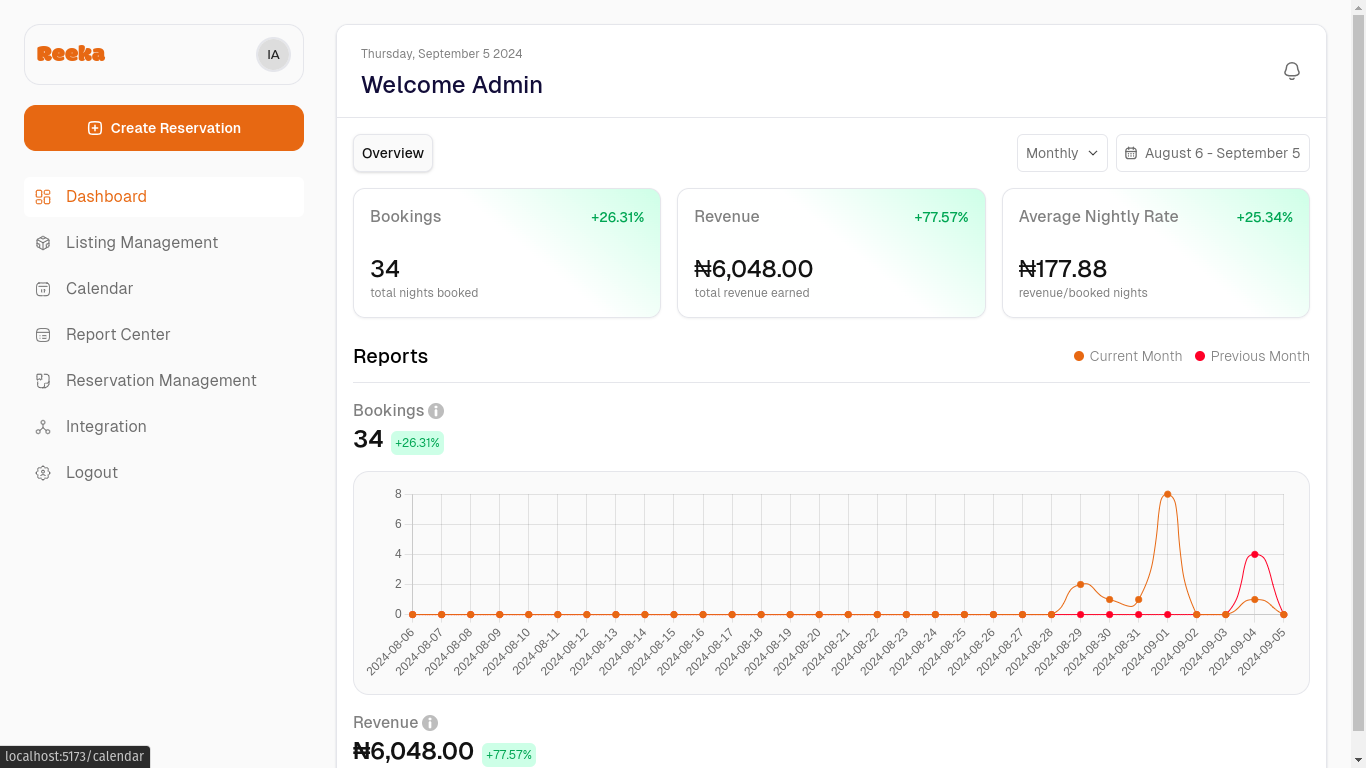
Task: Click the Bookings info icon
Action: click(436, 411)
